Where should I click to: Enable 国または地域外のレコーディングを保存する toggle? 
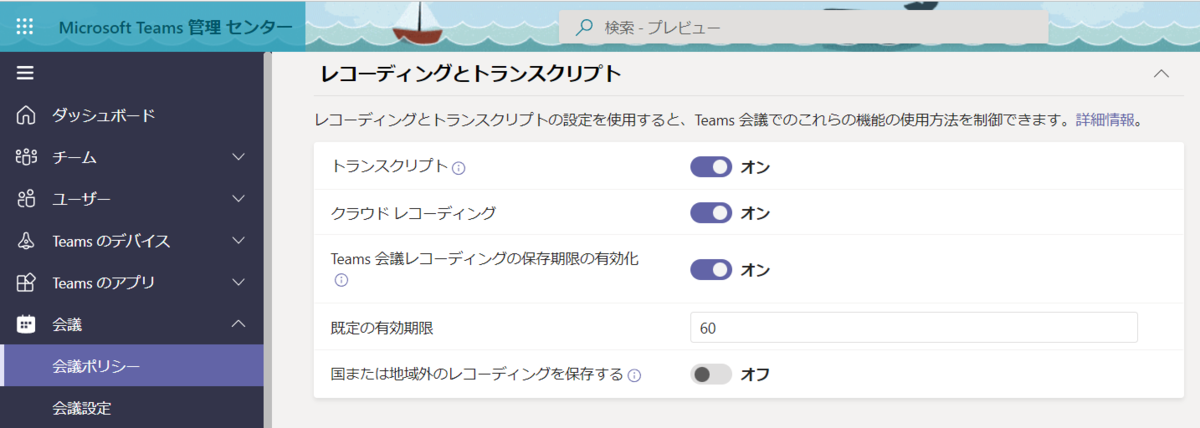711,375
